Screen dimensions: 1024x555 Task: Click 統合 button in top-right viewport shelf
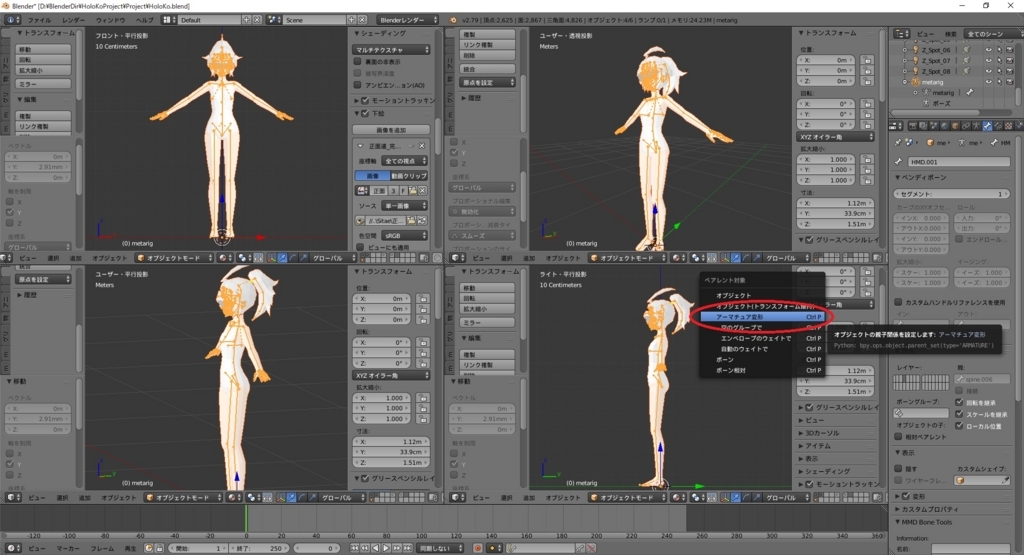click(x=488, y=69)
